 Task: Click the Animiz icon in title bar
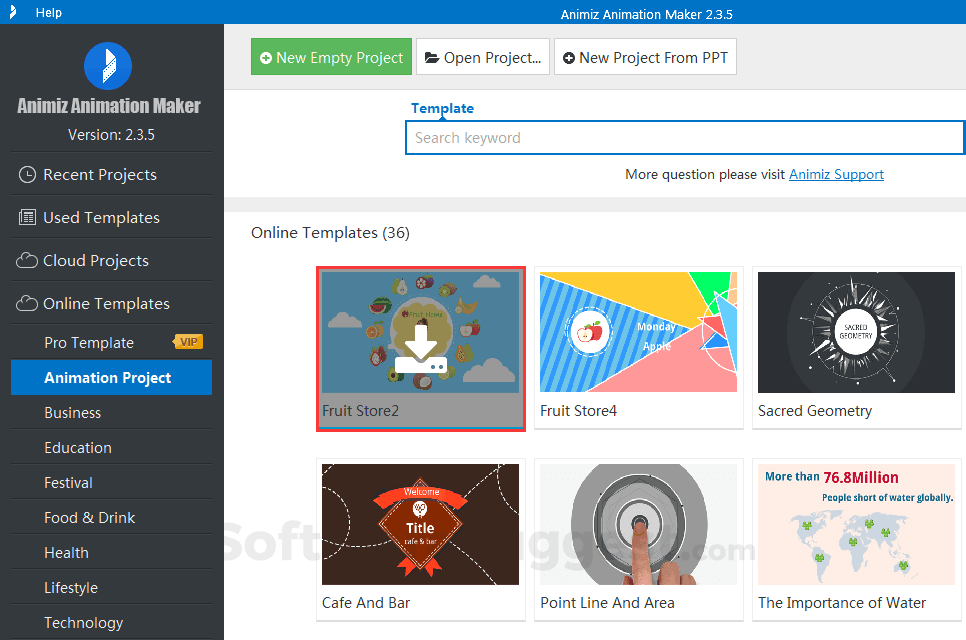(x=12, y=12)
